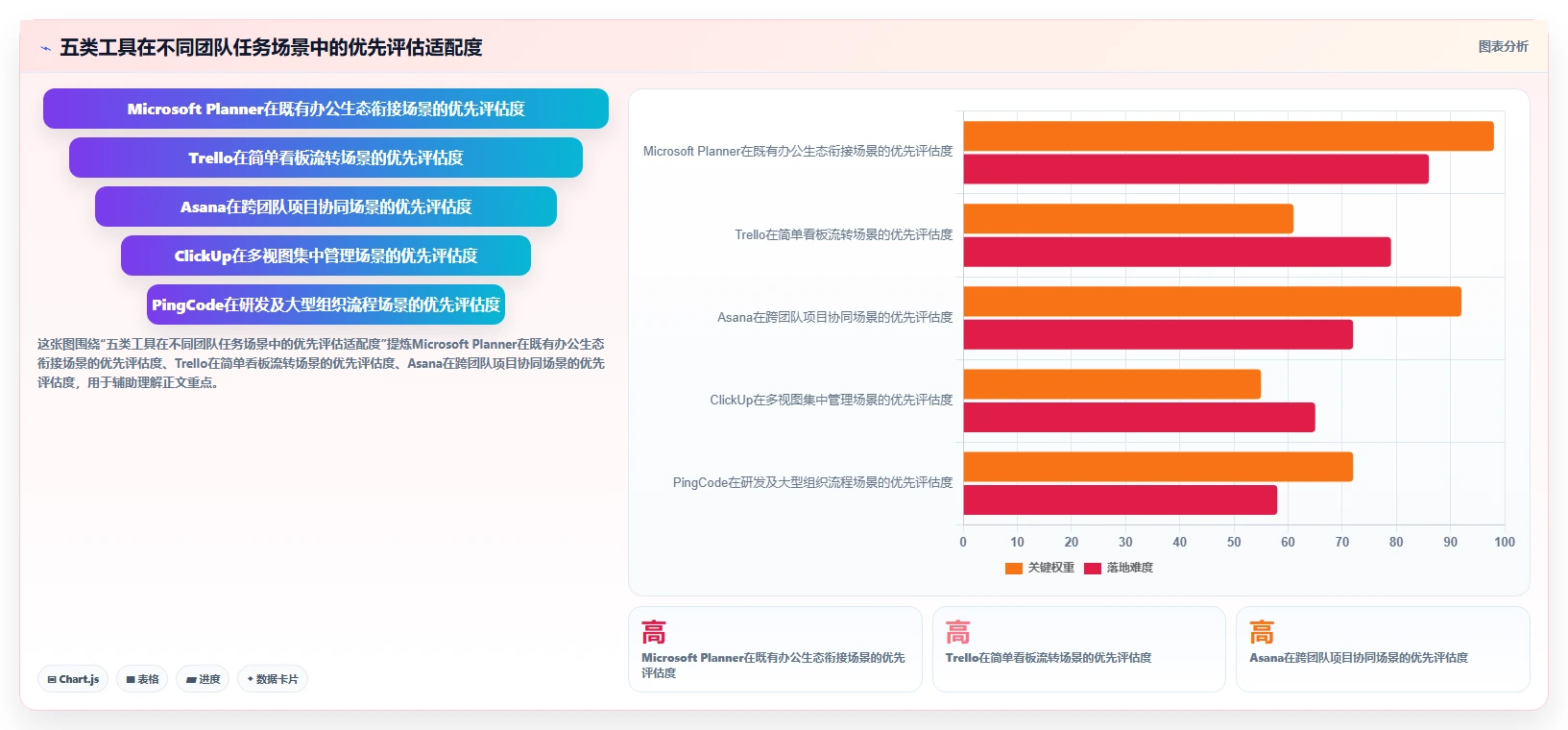1568x730 pixels.
Task: Select the Asana funnel bar
Action: point(326,207)
